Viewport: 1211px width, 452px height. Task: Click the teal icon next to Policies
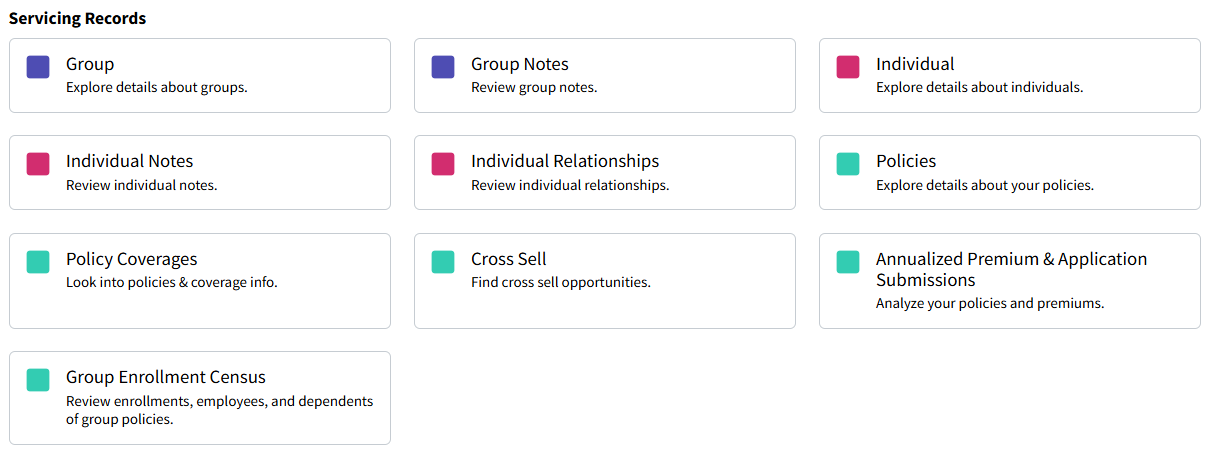pos(848,164)
